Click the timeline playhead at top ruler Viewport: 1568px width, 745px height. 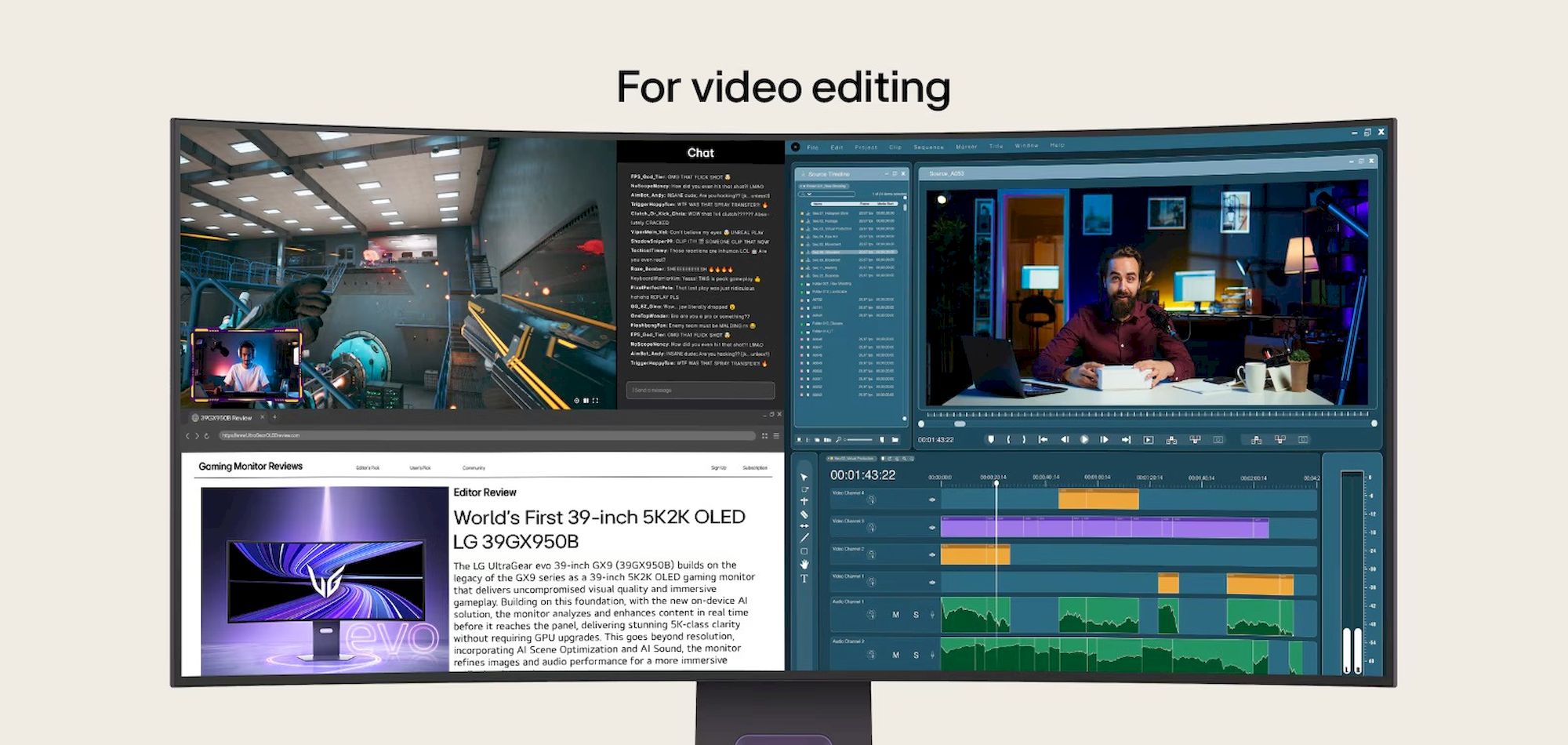tap(996, 483)
